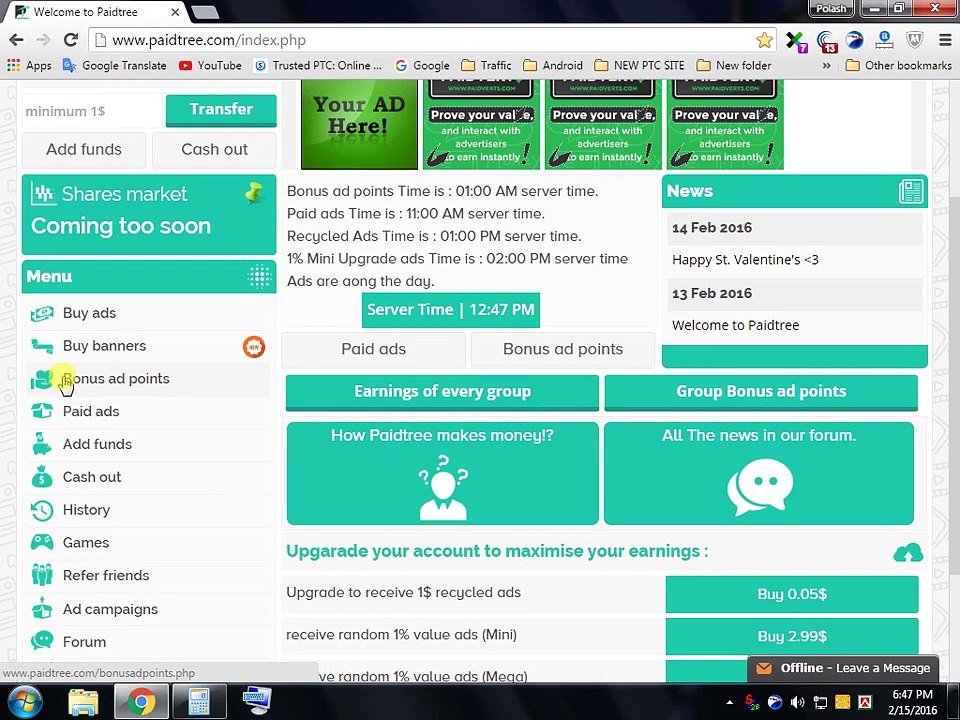Click the Refer friends people icon
This screenshot has height=720, width=960.
click(x=42, y=576)
